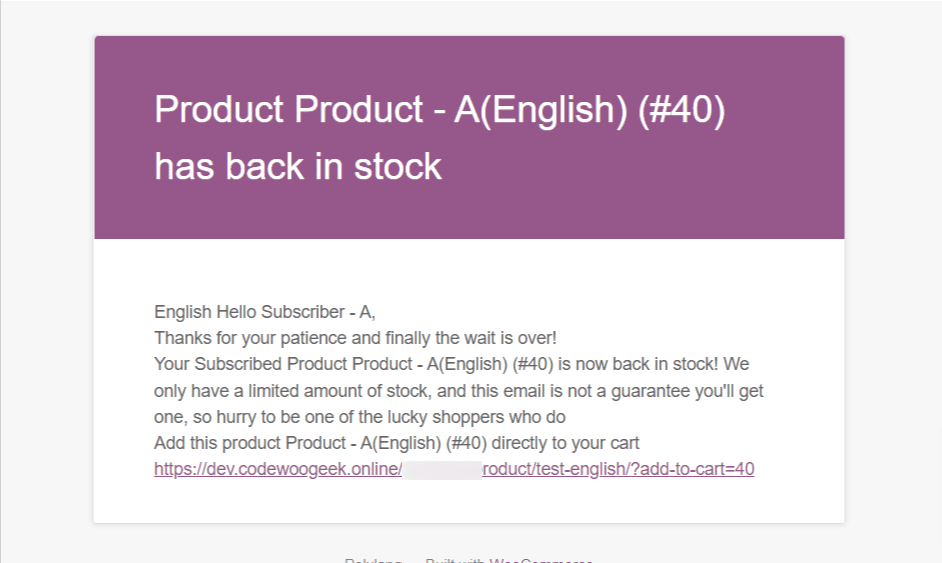The image size is (942, 563).
Task: Click the "one, so hurry to be" line
Action: tap(360, 417)
